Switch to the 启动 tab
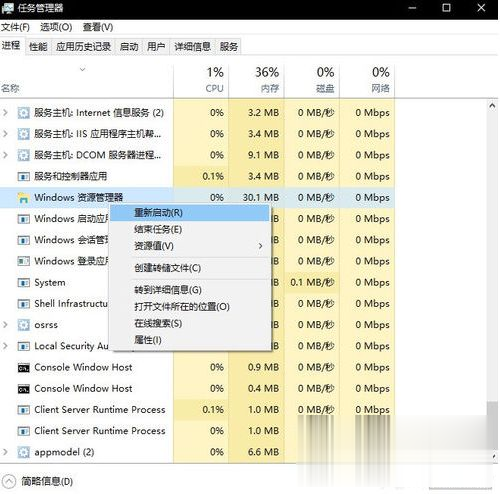This screenshot has width=500, height=494. coord(129,47)
